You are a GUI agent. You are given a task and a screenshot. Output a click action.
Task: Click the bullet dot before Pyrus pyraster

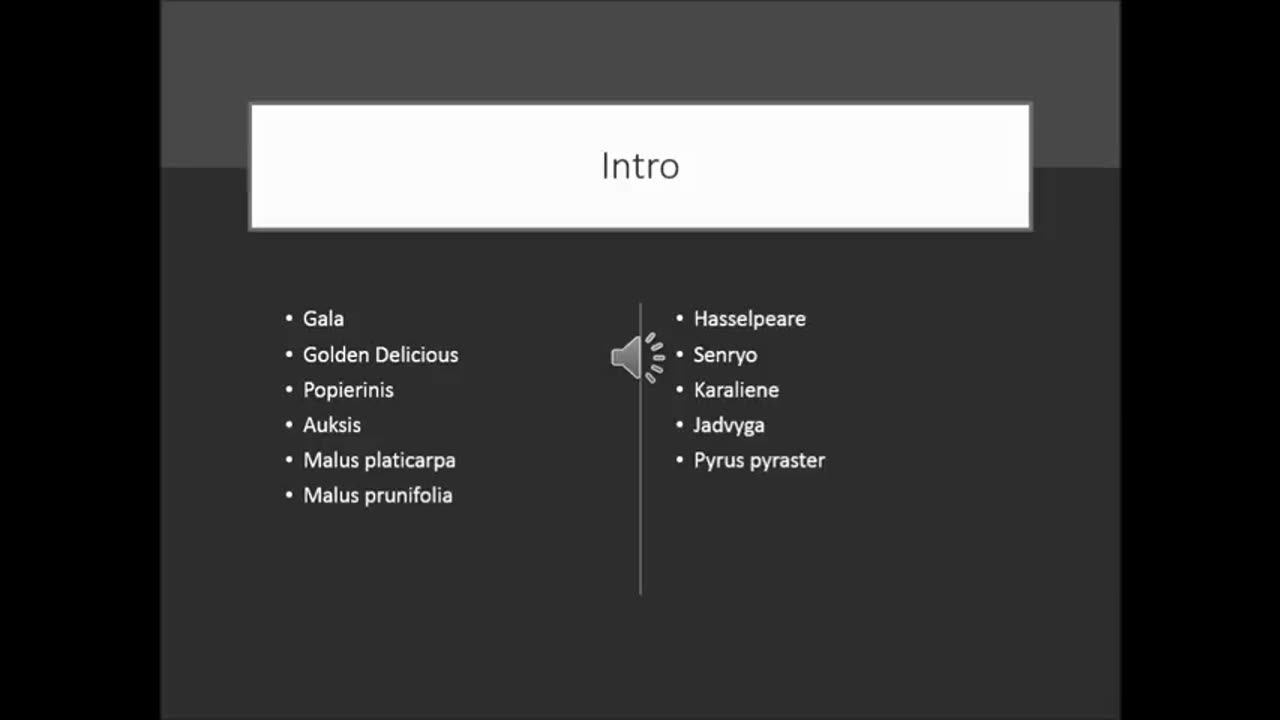click(680, 461)
